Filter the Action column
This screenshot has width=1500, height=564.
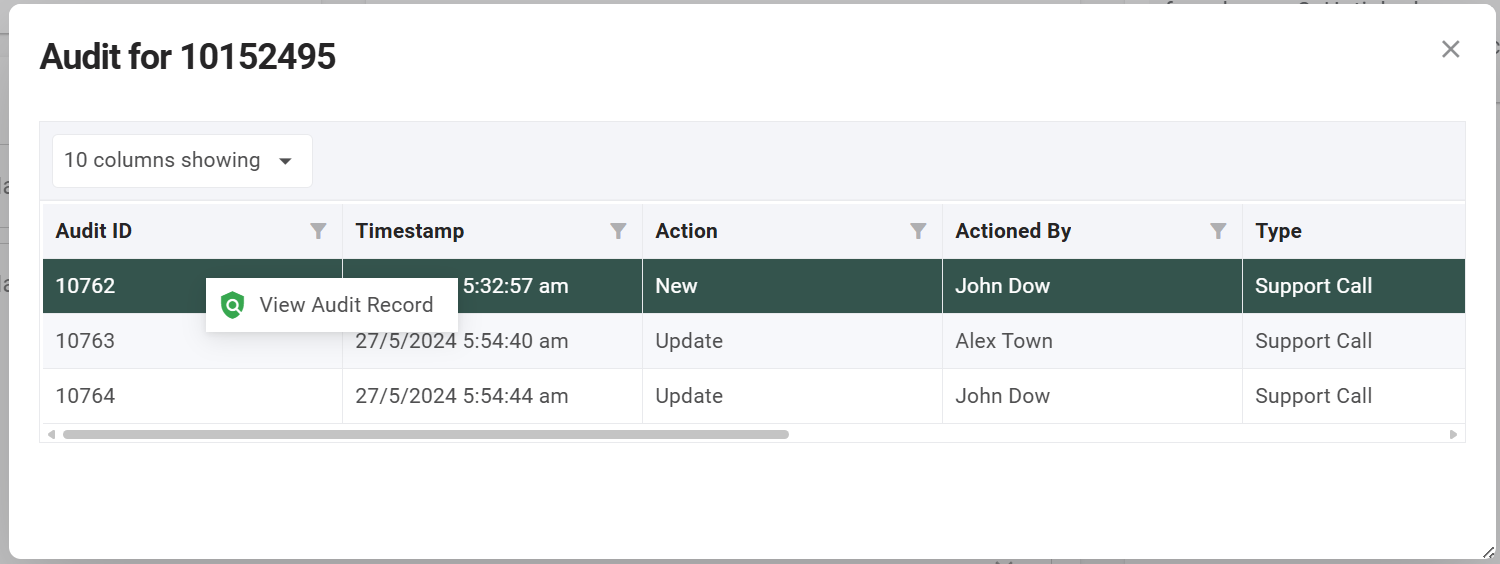pos(918,231)
